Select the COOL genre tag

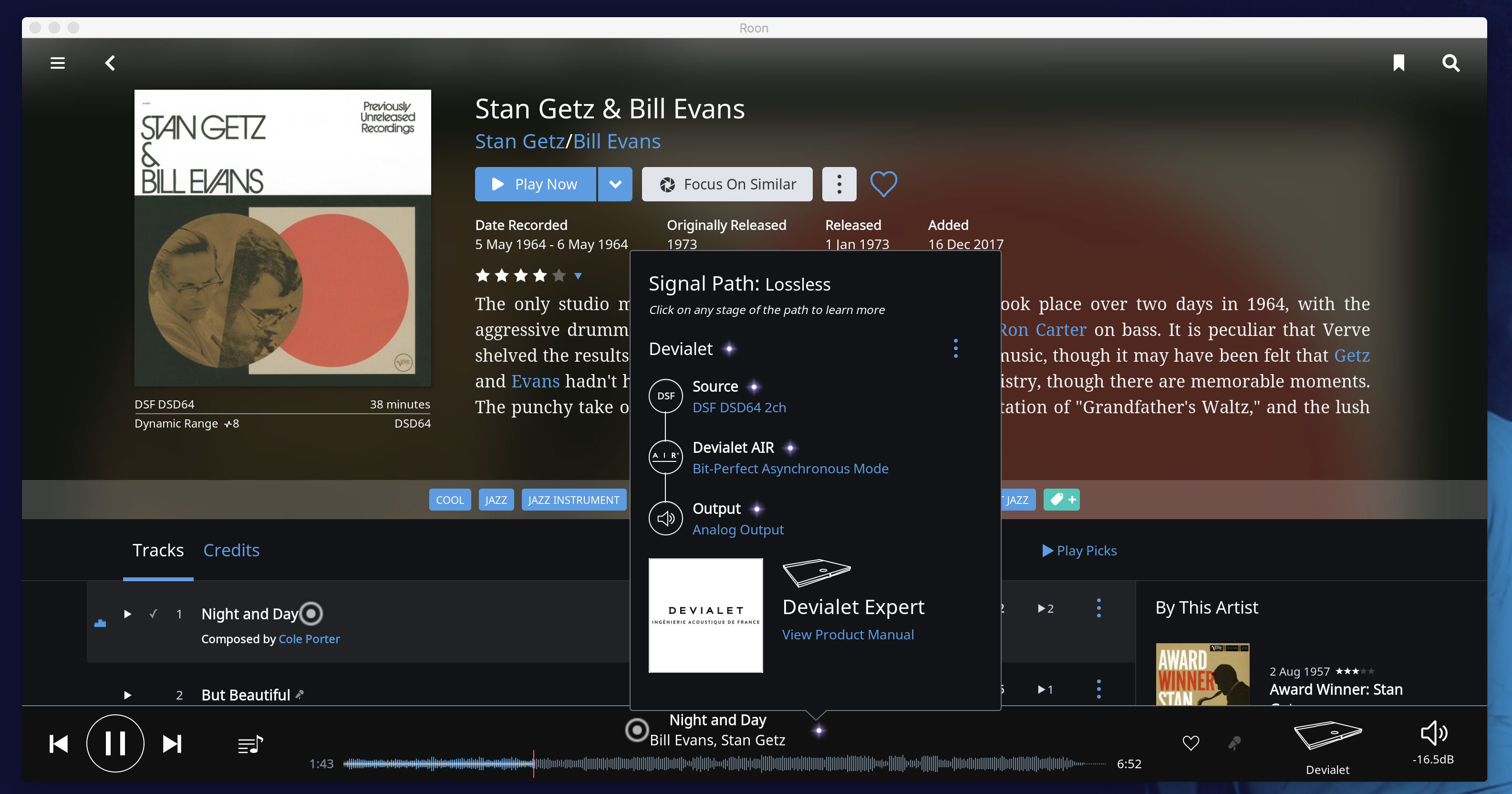(450, 500)
